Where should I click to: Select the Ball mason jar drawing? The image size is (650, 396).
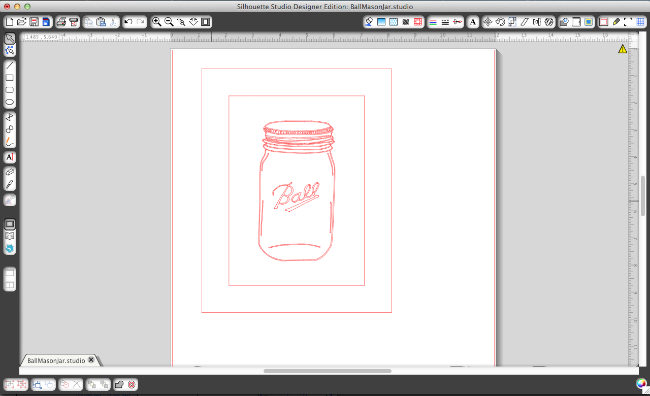(297, 191)
